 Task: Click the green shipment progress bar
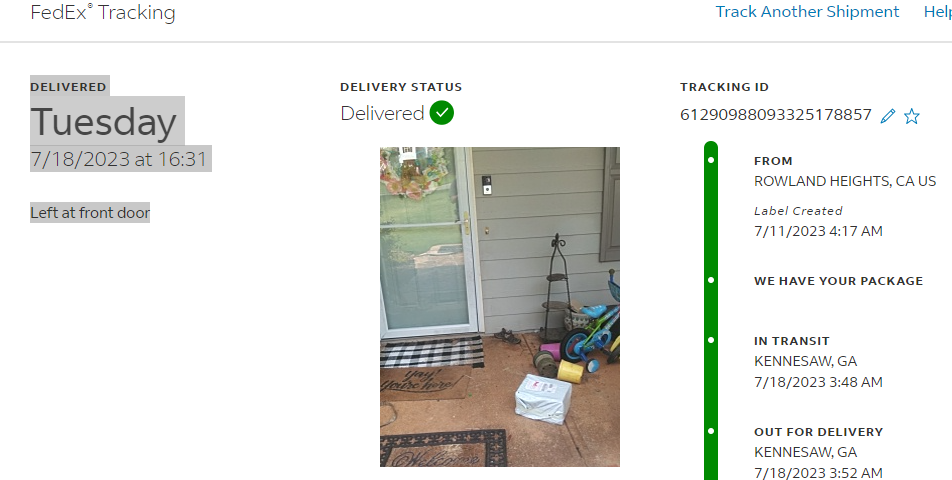[711, 311]
